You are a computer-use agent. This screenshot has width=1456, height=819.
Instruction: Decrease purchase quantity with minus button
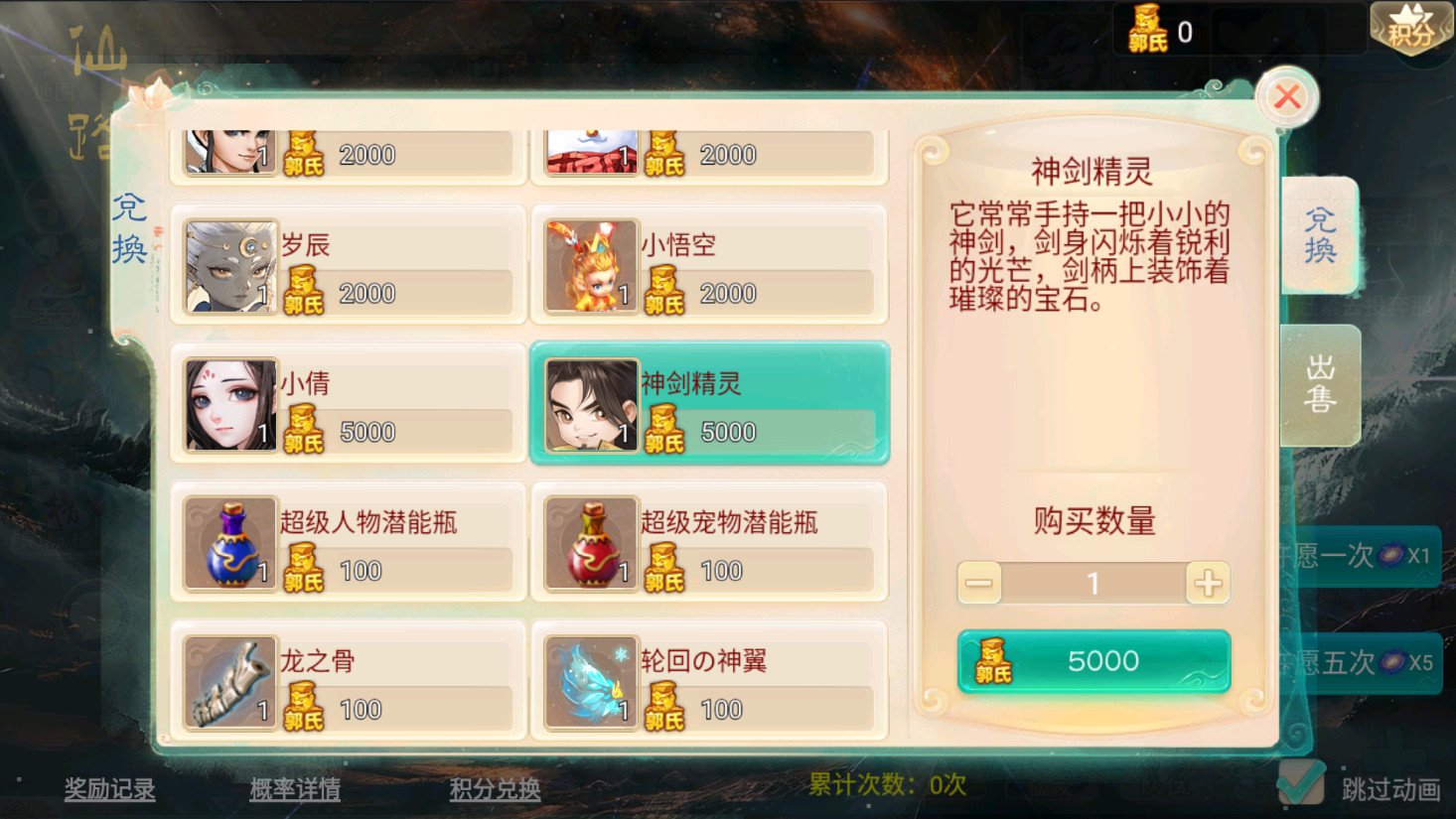(x=979, y=583)
